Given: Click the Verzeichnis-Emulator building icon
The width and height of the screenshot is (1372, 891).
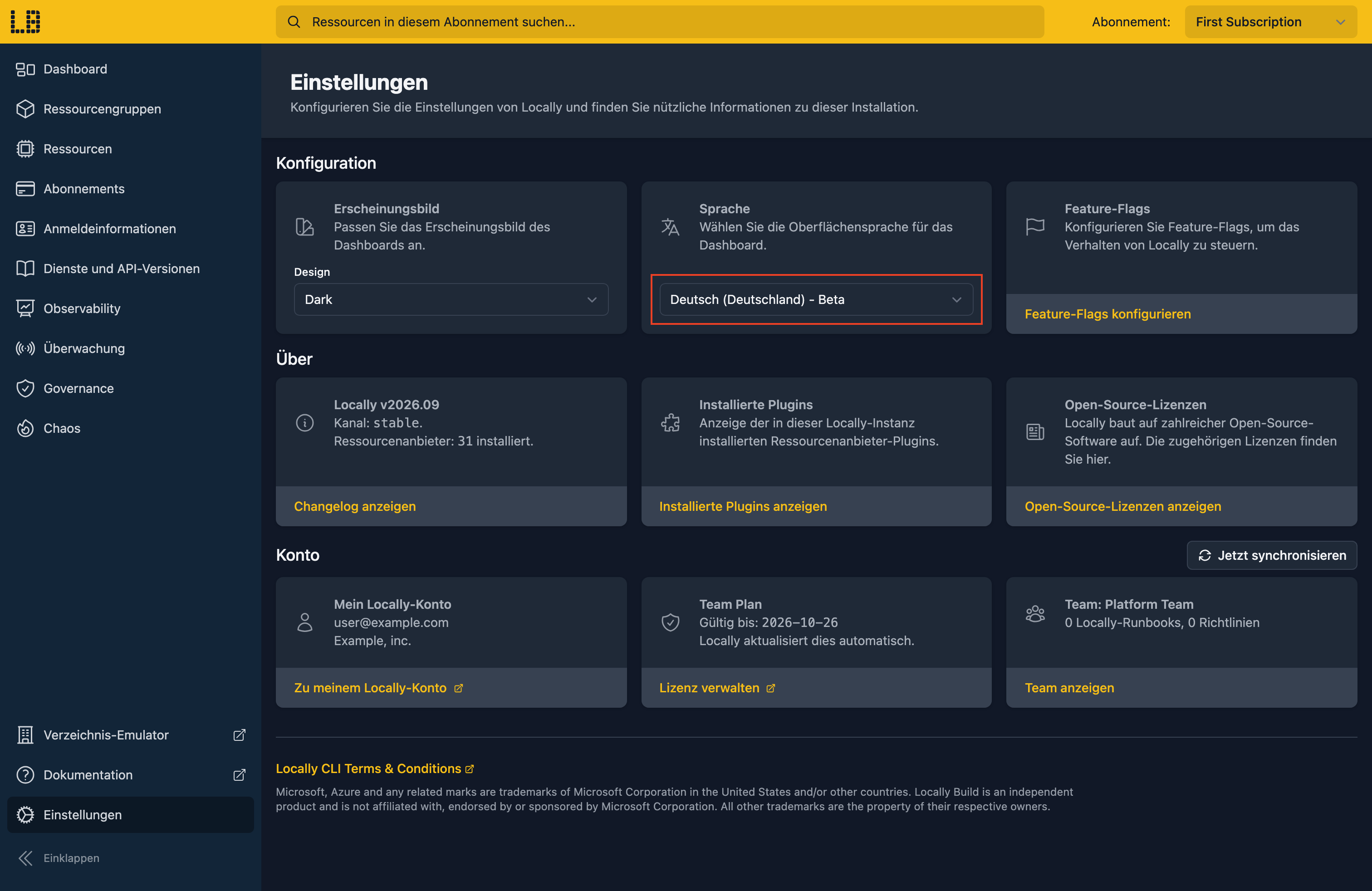Looking at the screenshot, I should (25, 735).
